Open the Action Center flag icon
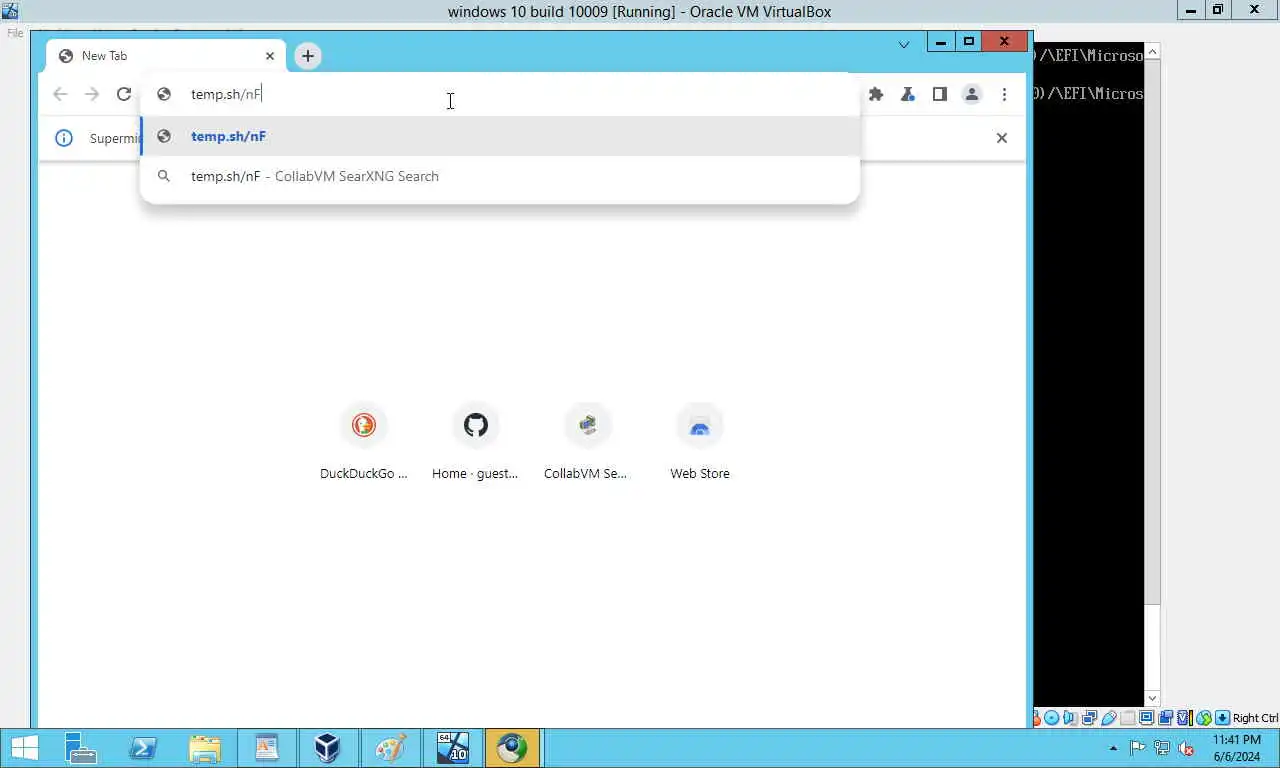 click(x=1138, y=748)
